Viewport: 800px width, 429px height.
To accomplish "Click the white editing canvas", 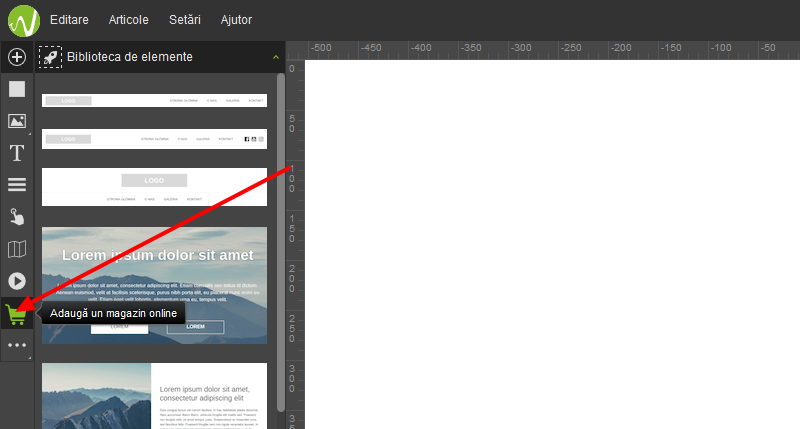I will pos(552,244).
